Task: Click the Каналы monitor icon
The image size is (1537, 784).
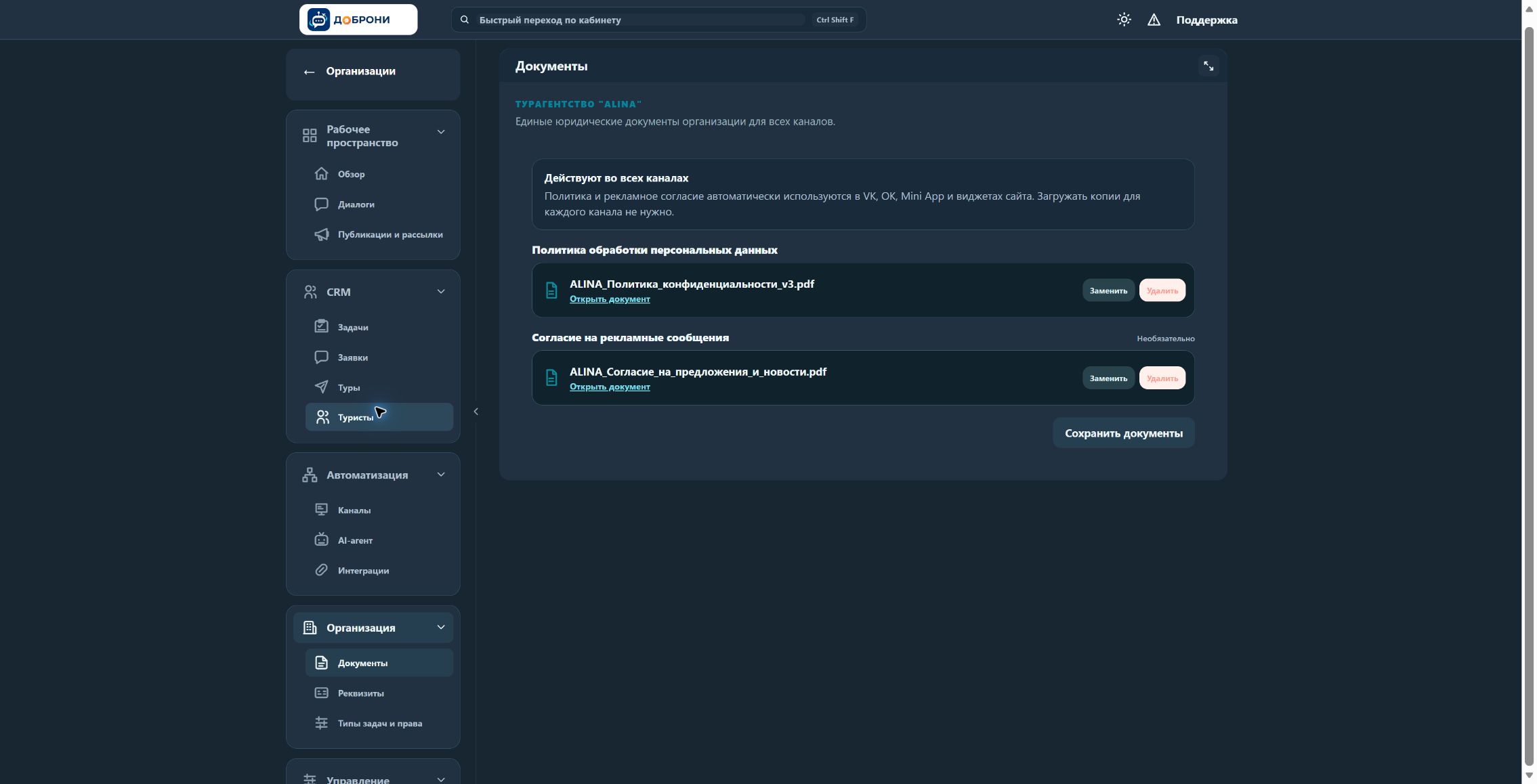Action: (321, 510)
